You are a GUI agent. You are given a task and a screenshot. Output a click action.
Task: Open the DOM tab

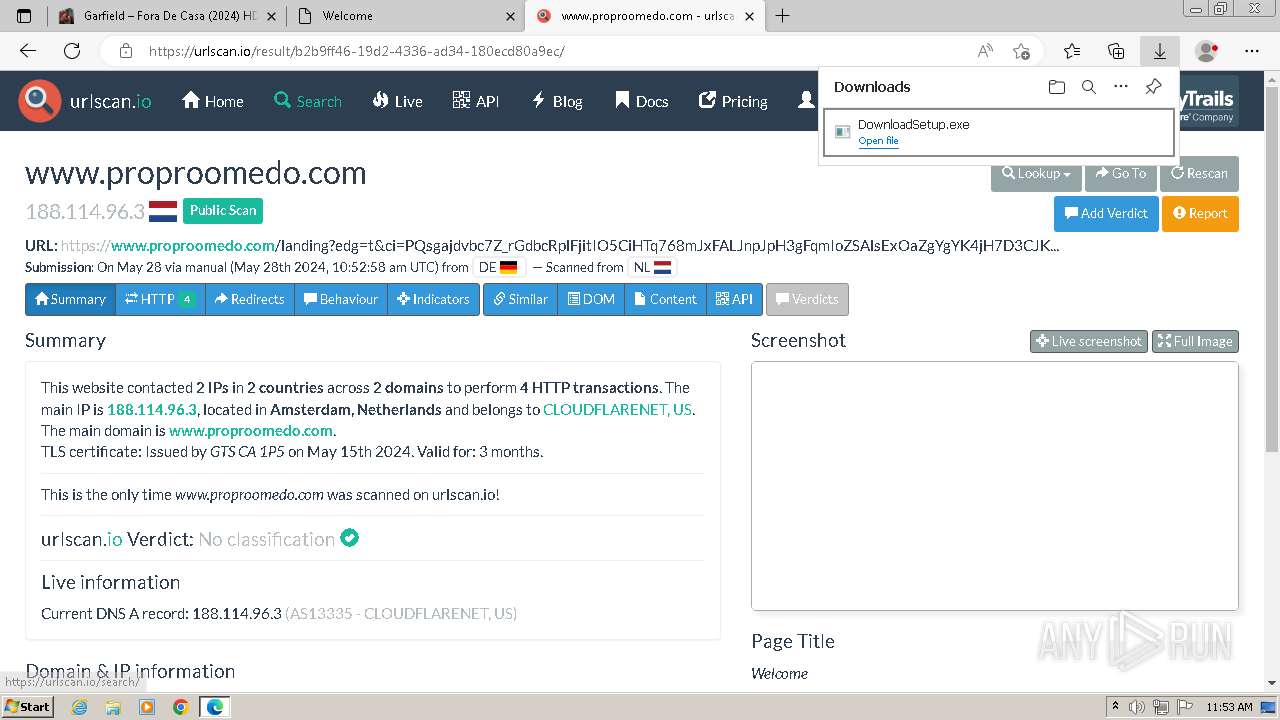point(591,299)
